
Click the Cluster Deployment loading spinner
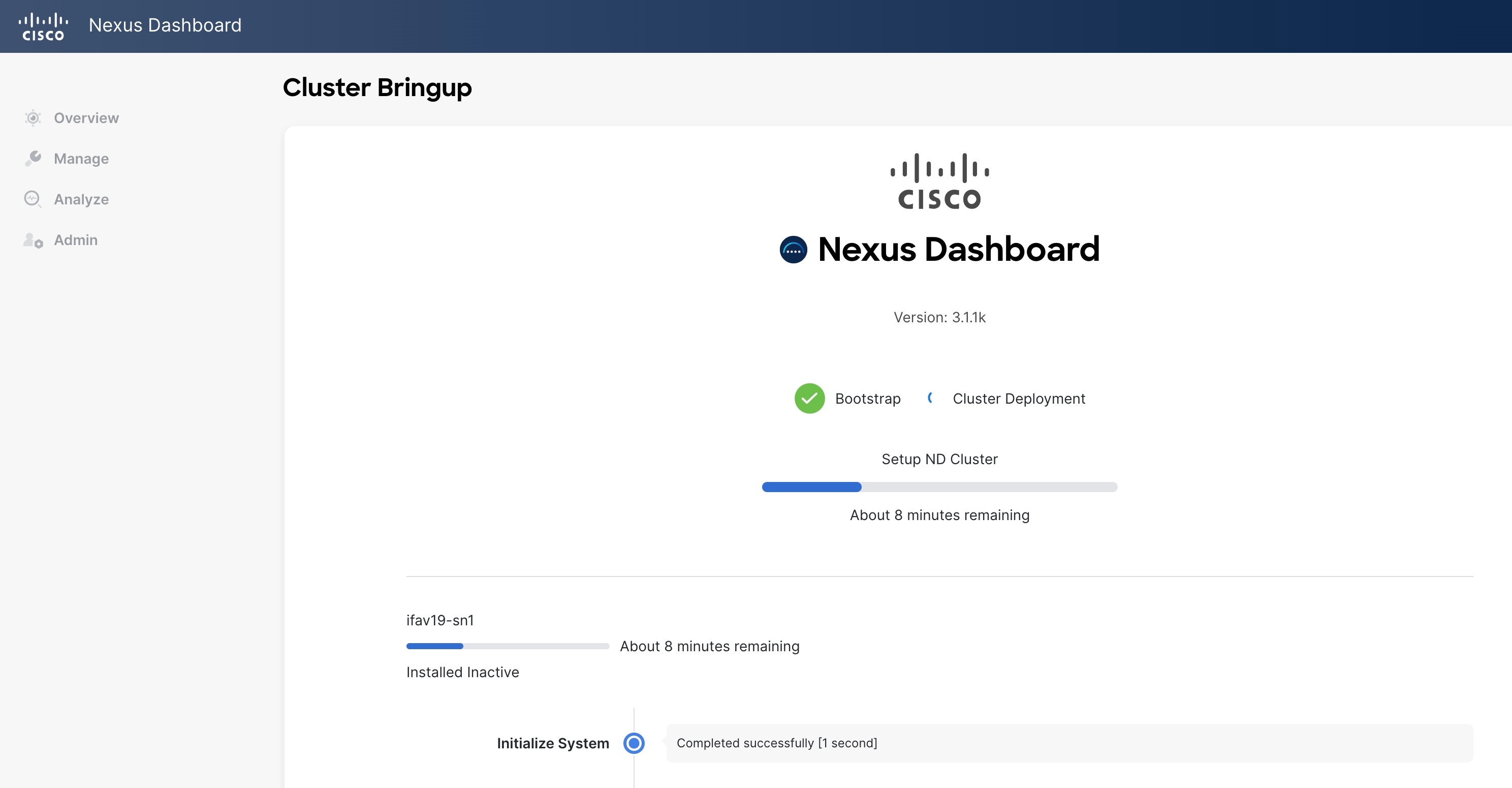pyautogui.click(x=931, y=398)
